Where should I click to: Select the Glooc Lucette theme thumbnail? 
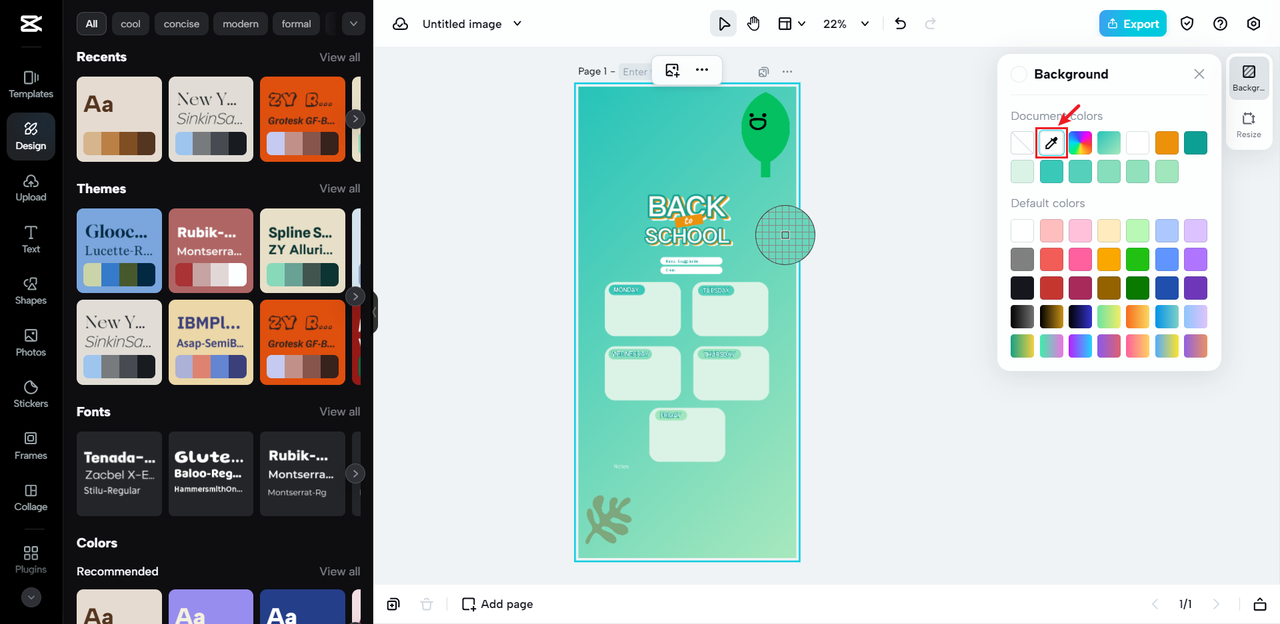click(x=119, y=251)
